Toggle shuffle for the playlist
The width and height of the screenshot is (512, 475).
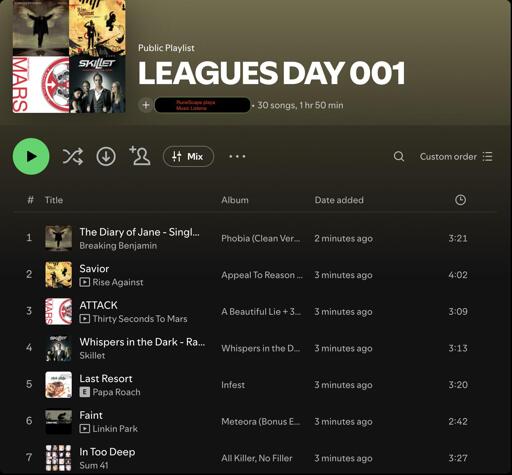tap(73, 156)
